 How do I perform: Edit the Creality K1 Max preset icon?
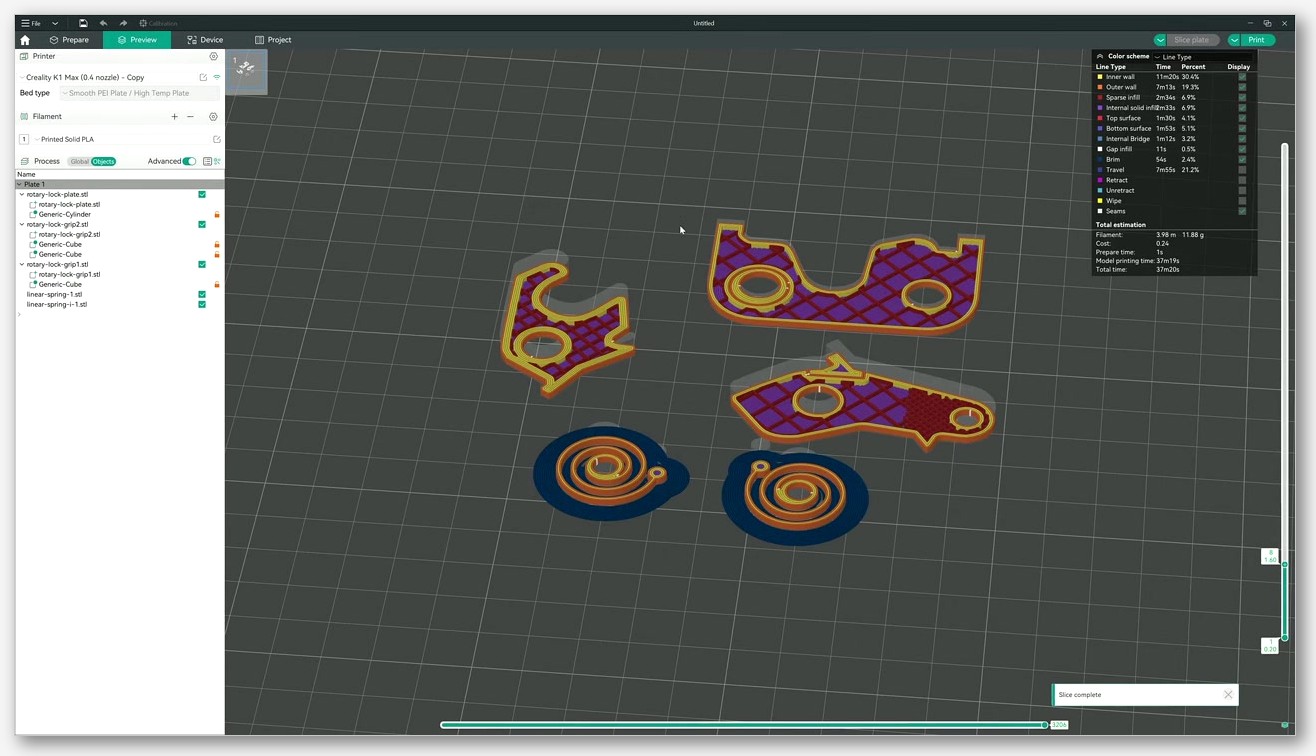tap(203, 77)
